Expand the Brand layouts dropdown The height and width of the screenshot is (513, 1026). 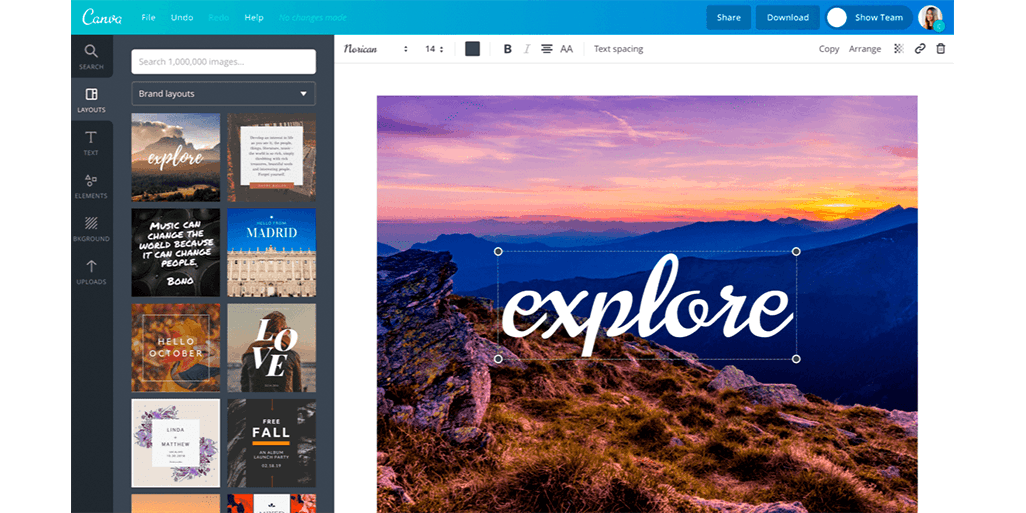pyautogui.click(x=223, y=94)
